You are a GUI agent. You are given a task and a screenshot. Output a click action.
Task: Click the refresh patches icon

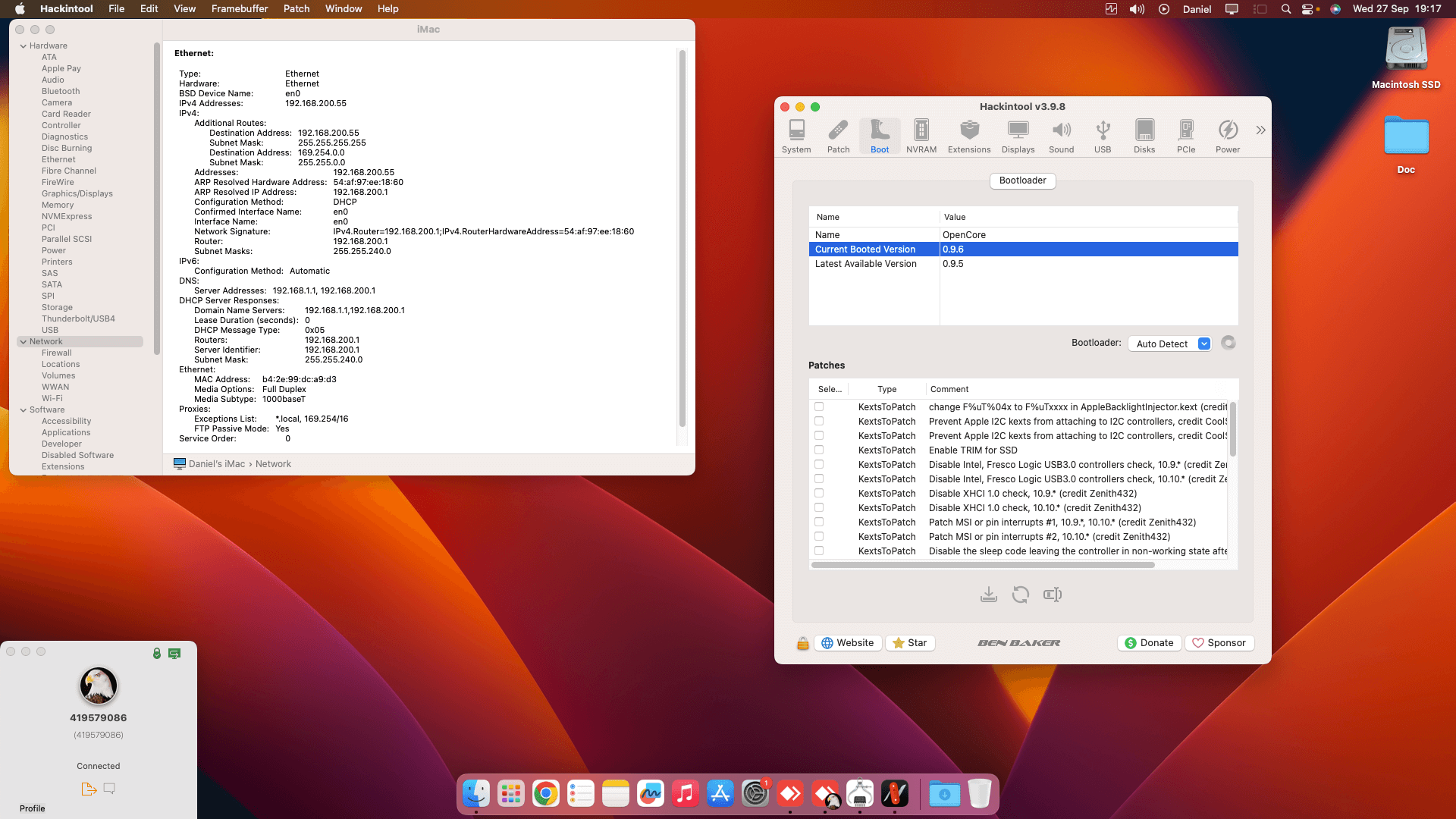(x=1020, y=595)
